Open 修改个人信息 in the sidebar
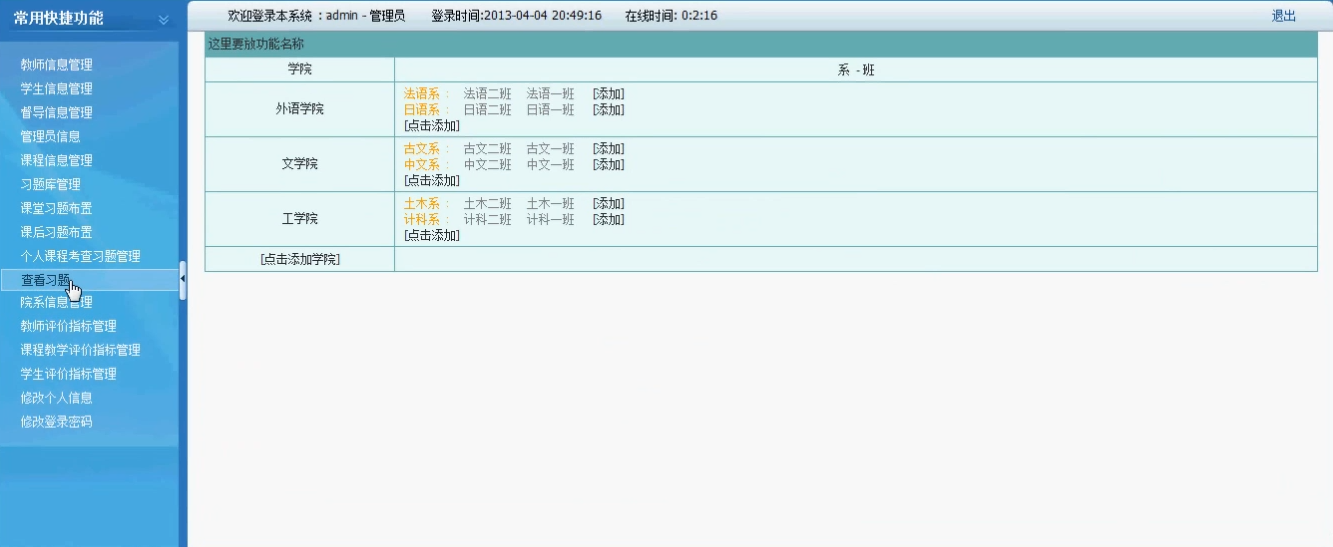 pyautogui.click(x=57, y=399)
